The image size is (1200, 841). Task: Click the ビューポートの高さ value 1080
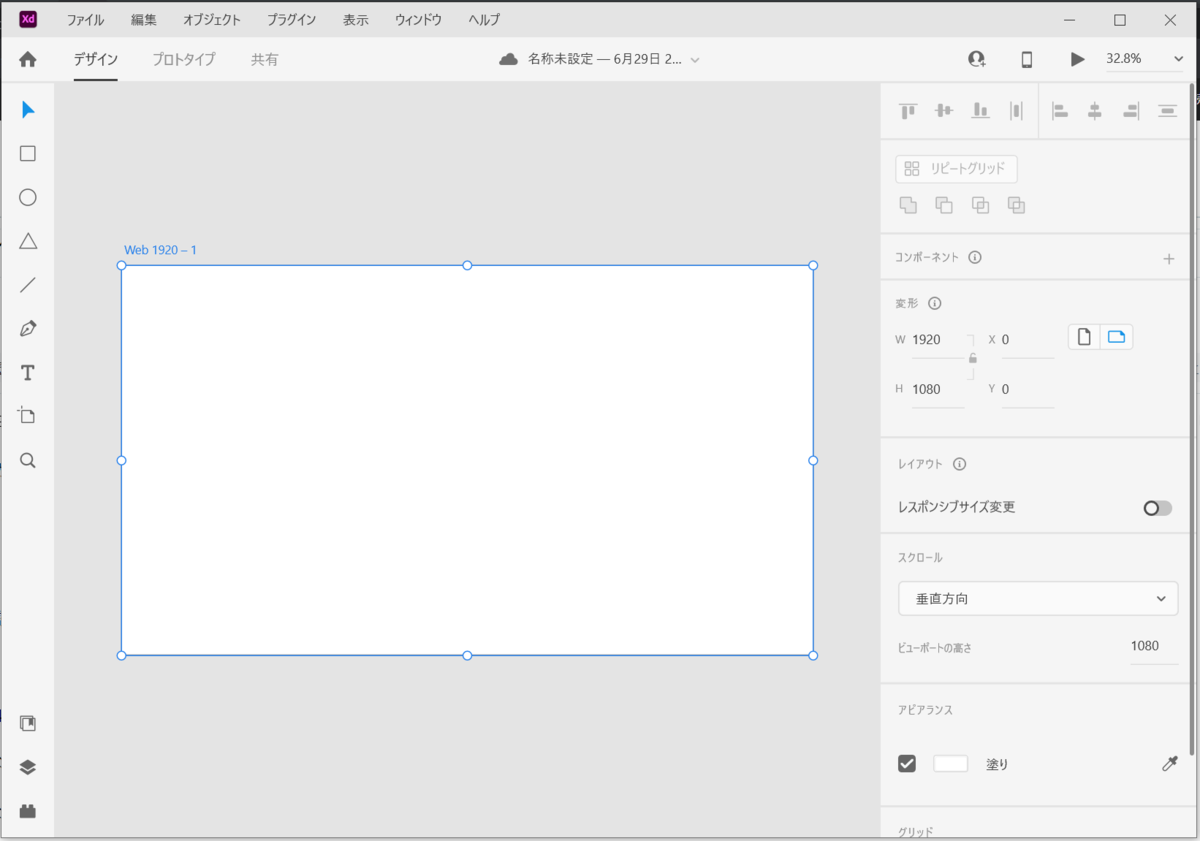1153,646
